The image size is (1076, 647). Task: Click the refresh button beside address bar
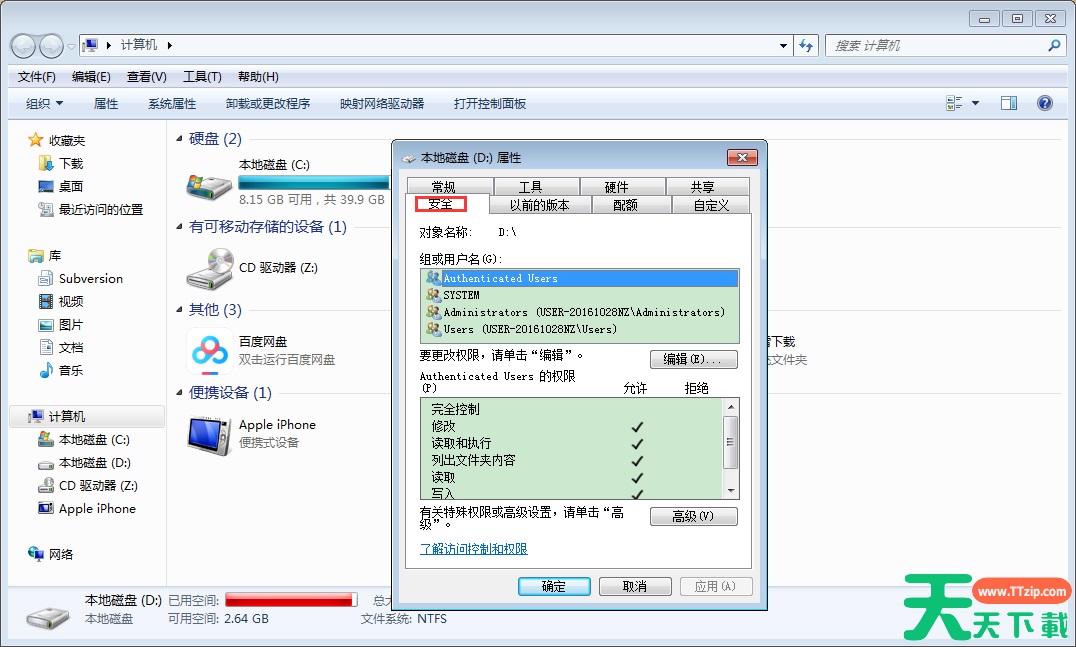pyautogui.click(x=807, y=46)
